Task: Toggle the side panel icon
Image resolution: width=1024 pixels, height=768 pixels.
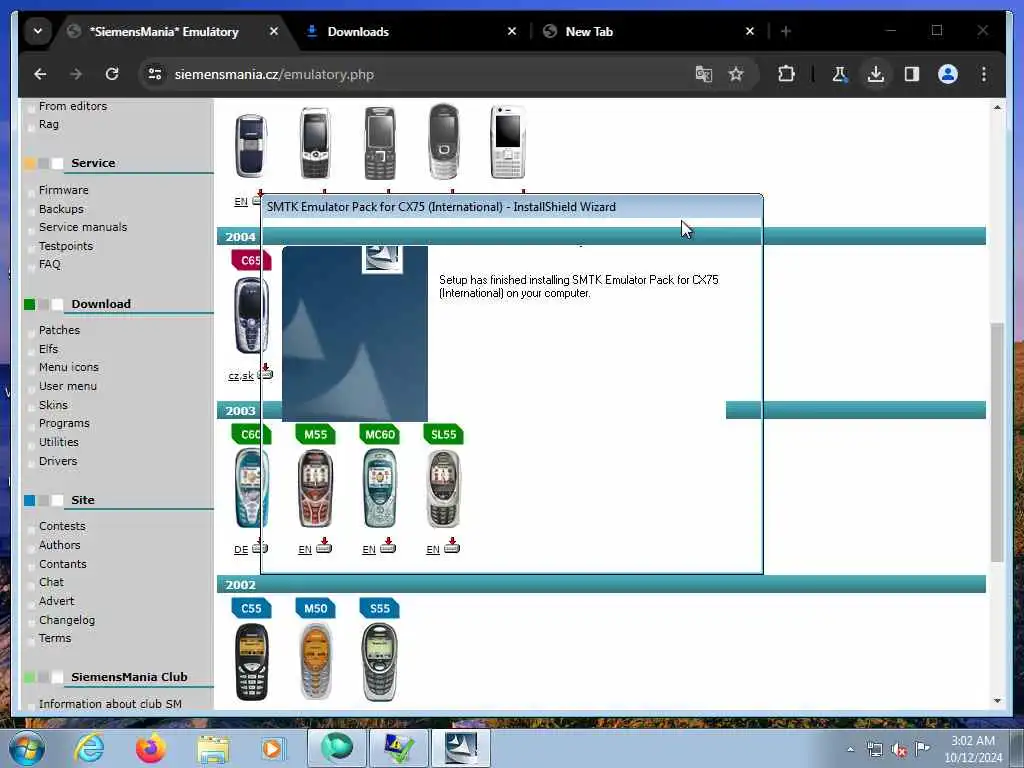Action: [912, 74]
